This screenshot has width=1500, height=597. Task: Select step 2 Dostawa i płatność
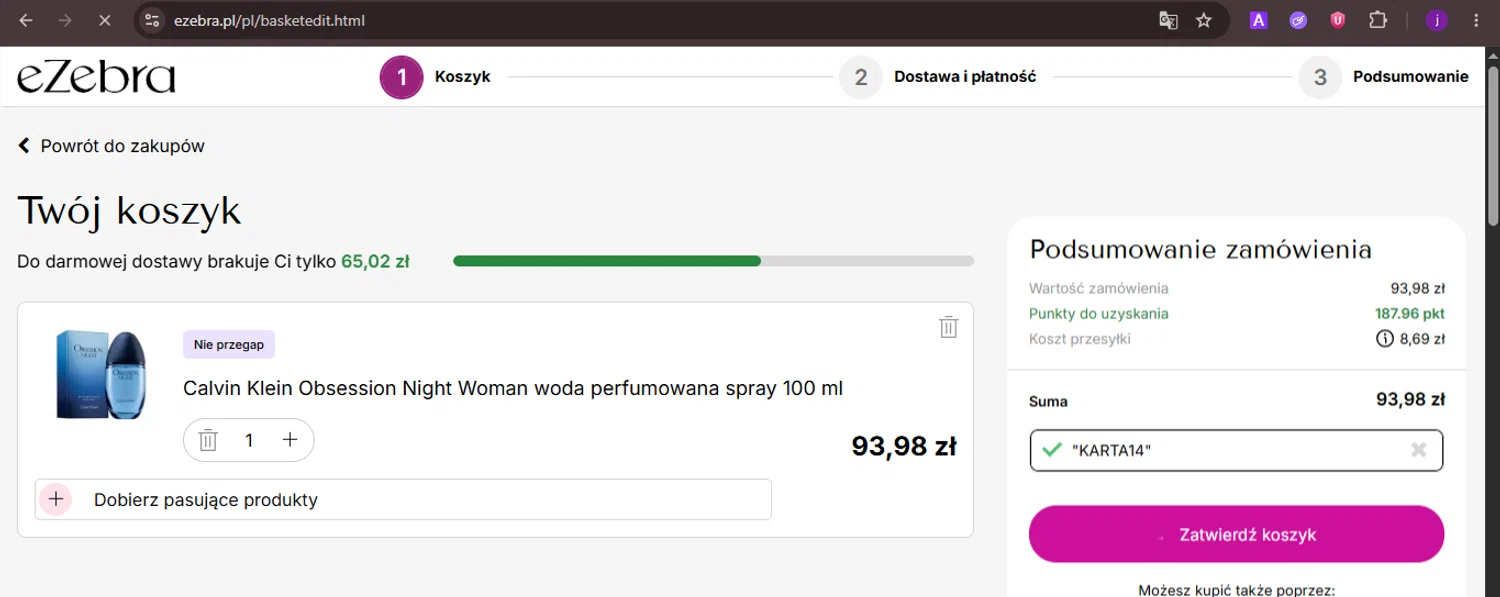938,77
